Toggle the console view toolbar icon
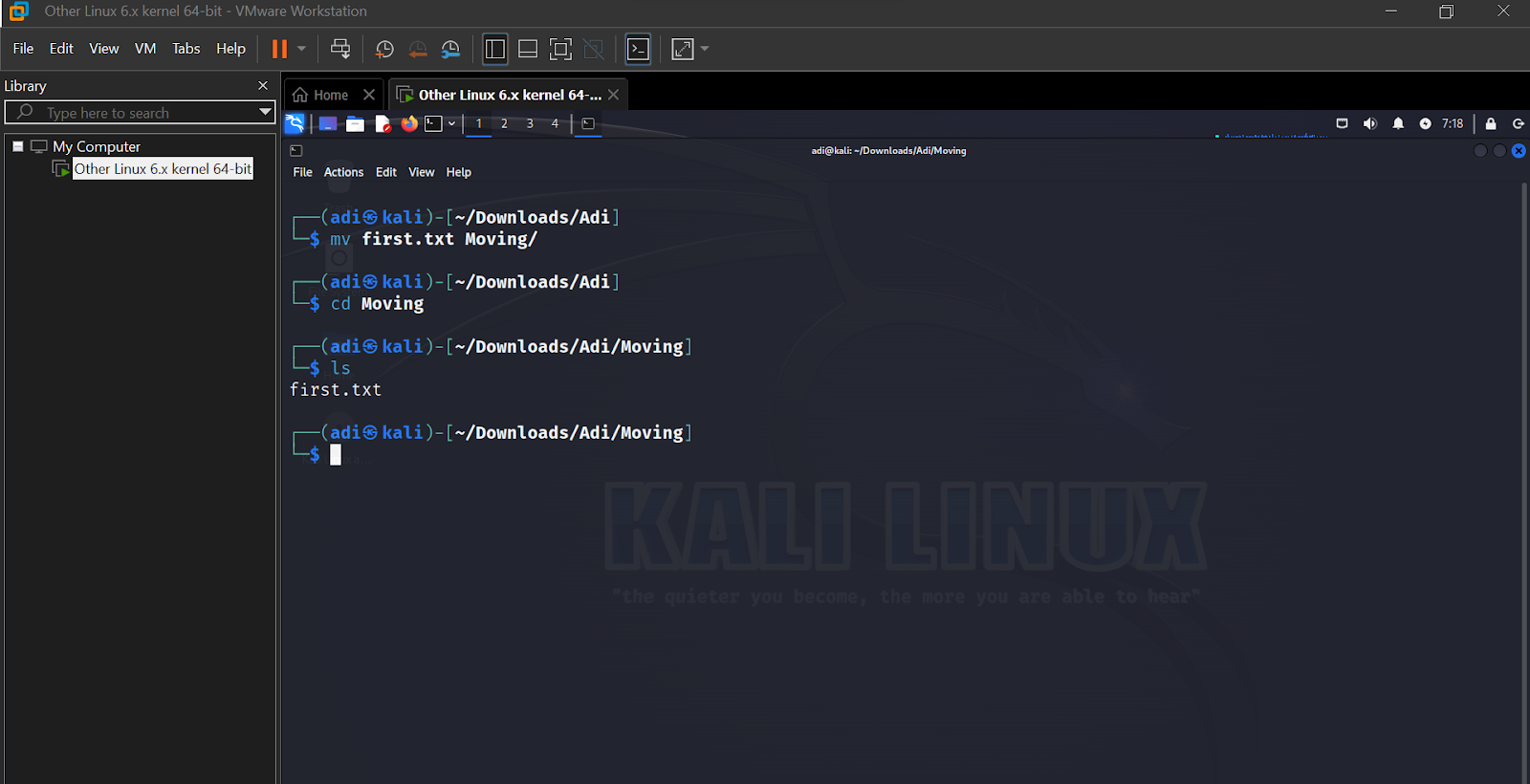The image size is (1530, 784). [x=638, y=49]
